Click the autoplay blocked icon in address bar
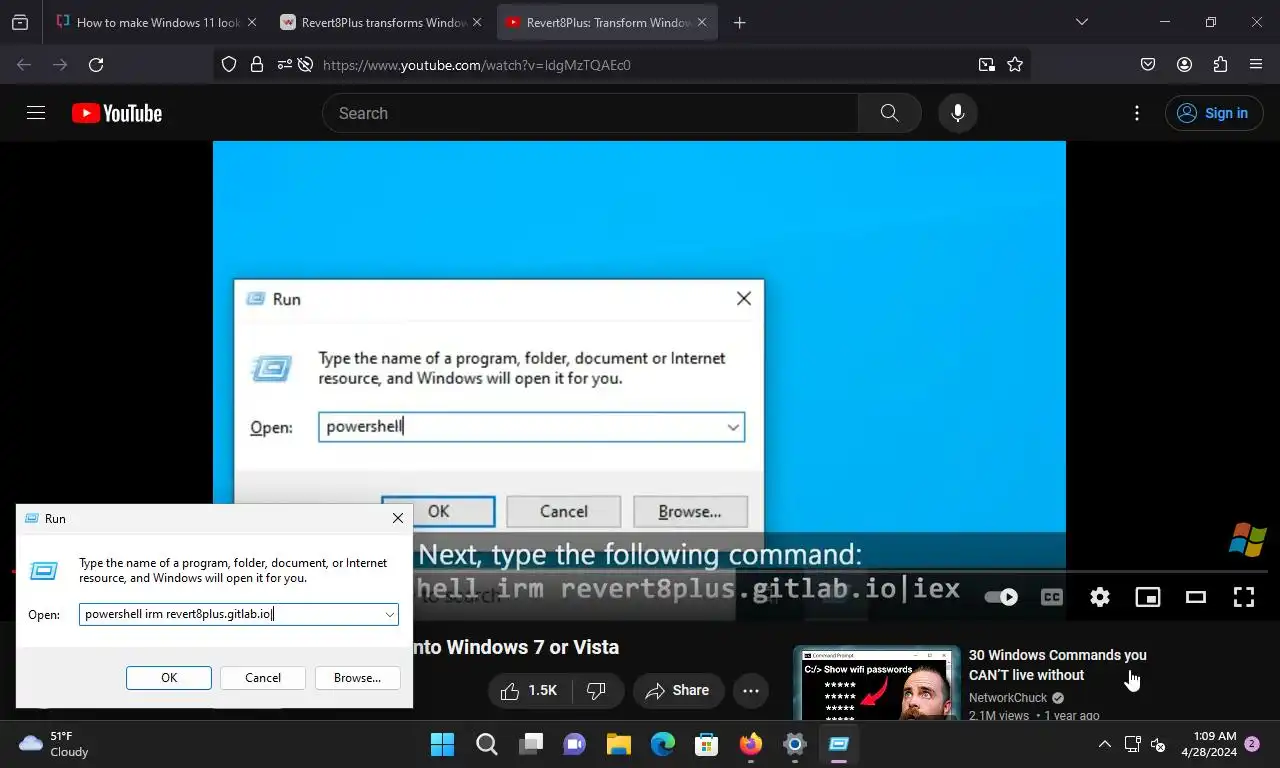 (305, 64)
